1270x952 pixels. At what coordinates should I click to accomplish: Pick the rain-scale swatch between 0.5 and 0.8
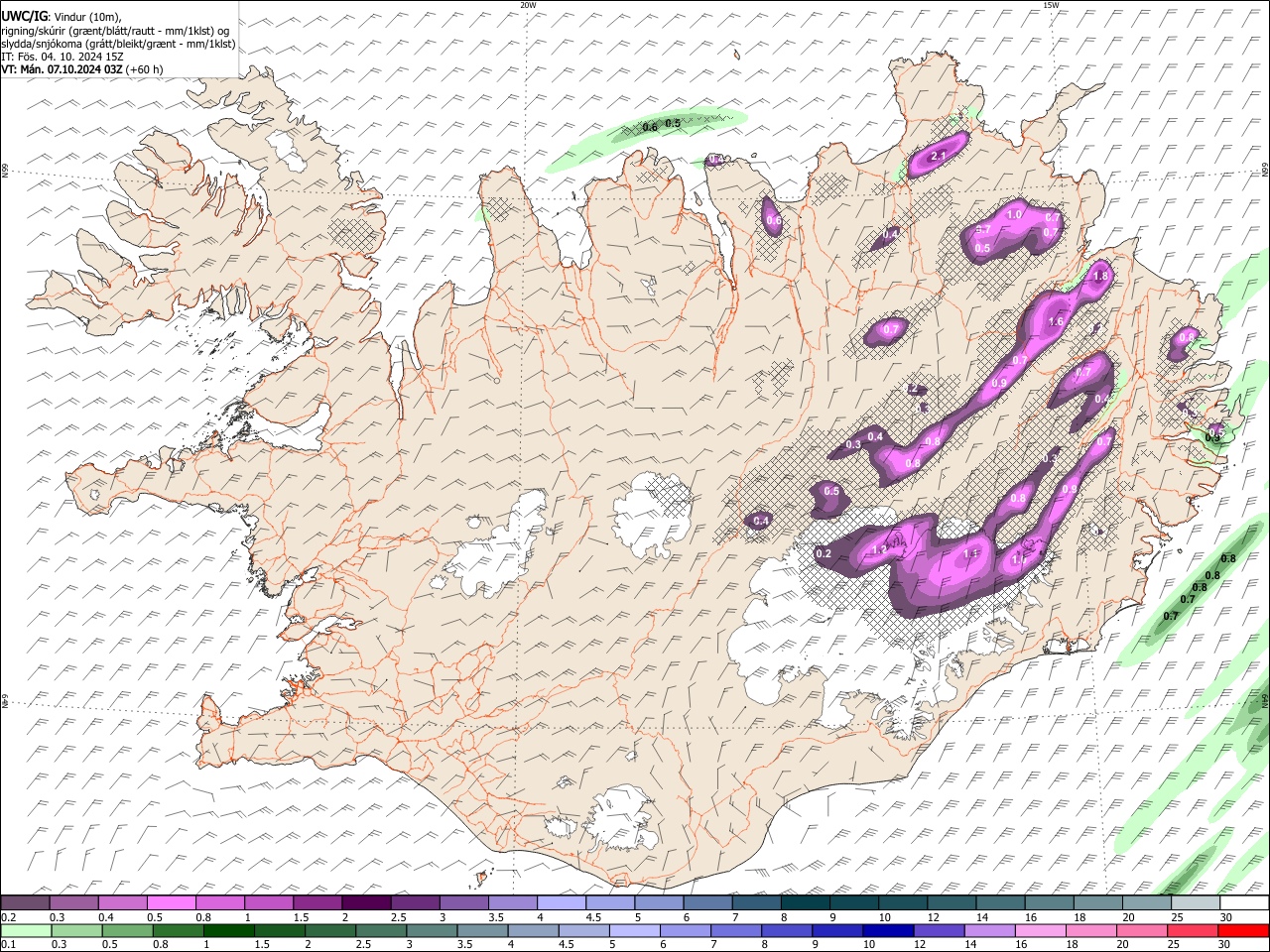[127, 930]
